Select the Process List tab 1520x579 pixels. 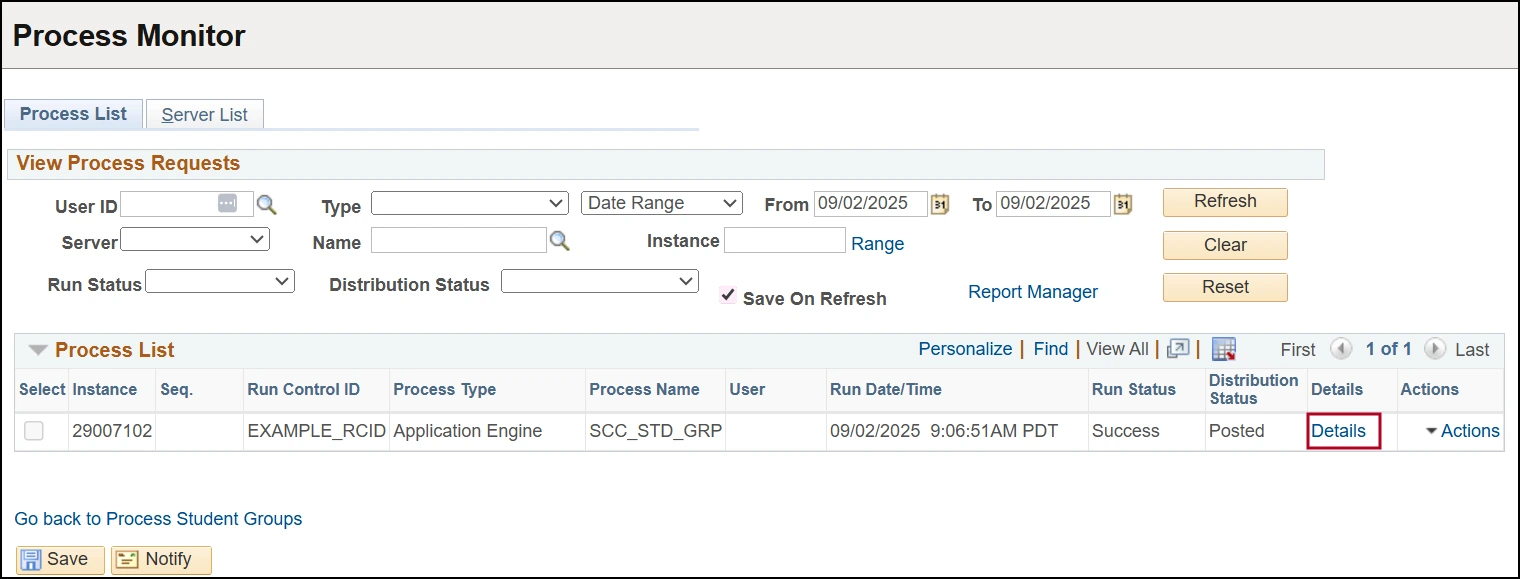click(73, 114)
